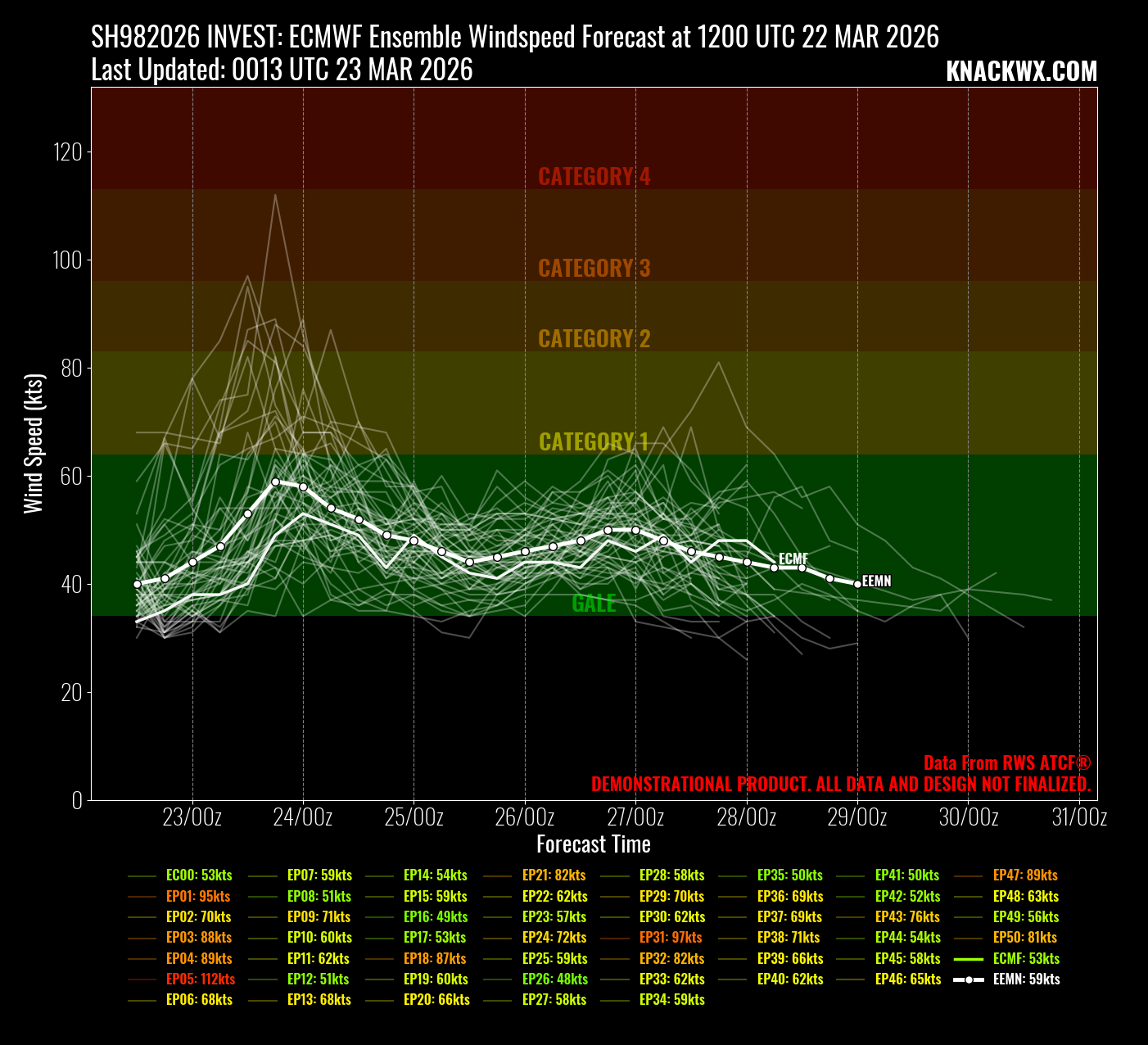Viewport: 1148px width, 1045px height.
Task: Click the KNACKWX.COM watermark link
Action: pyautogui.click(x=1021, y=72)
